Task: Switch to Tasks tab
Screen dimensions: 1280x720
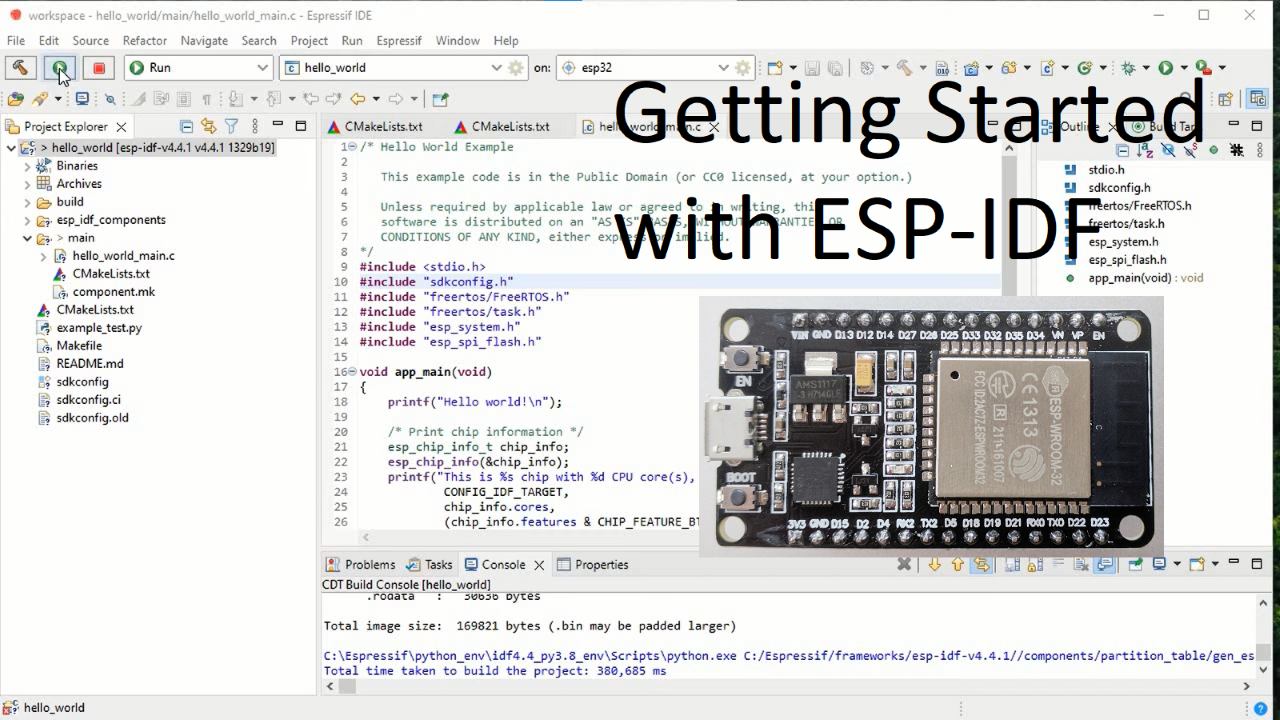Action: pos(430,565)
